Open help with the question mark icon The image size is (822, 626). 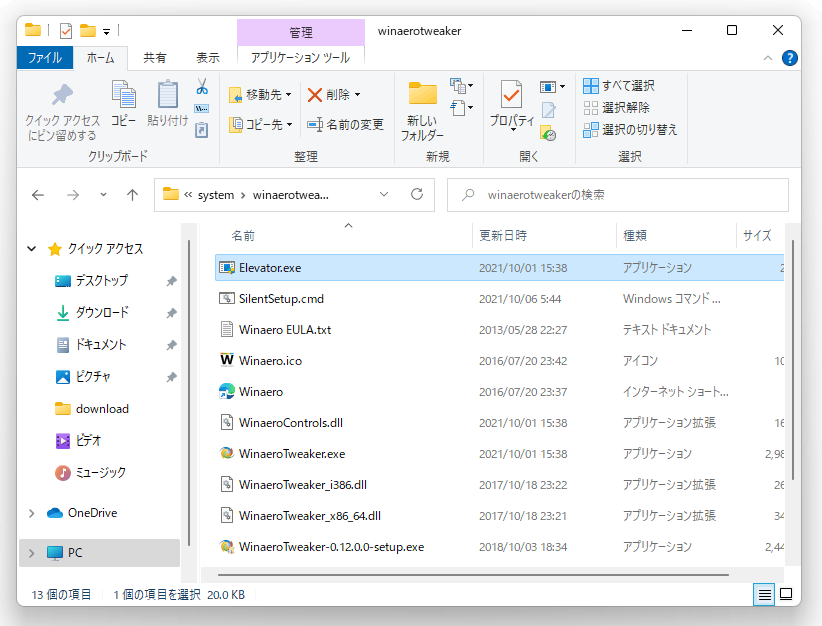coord(789,58)
